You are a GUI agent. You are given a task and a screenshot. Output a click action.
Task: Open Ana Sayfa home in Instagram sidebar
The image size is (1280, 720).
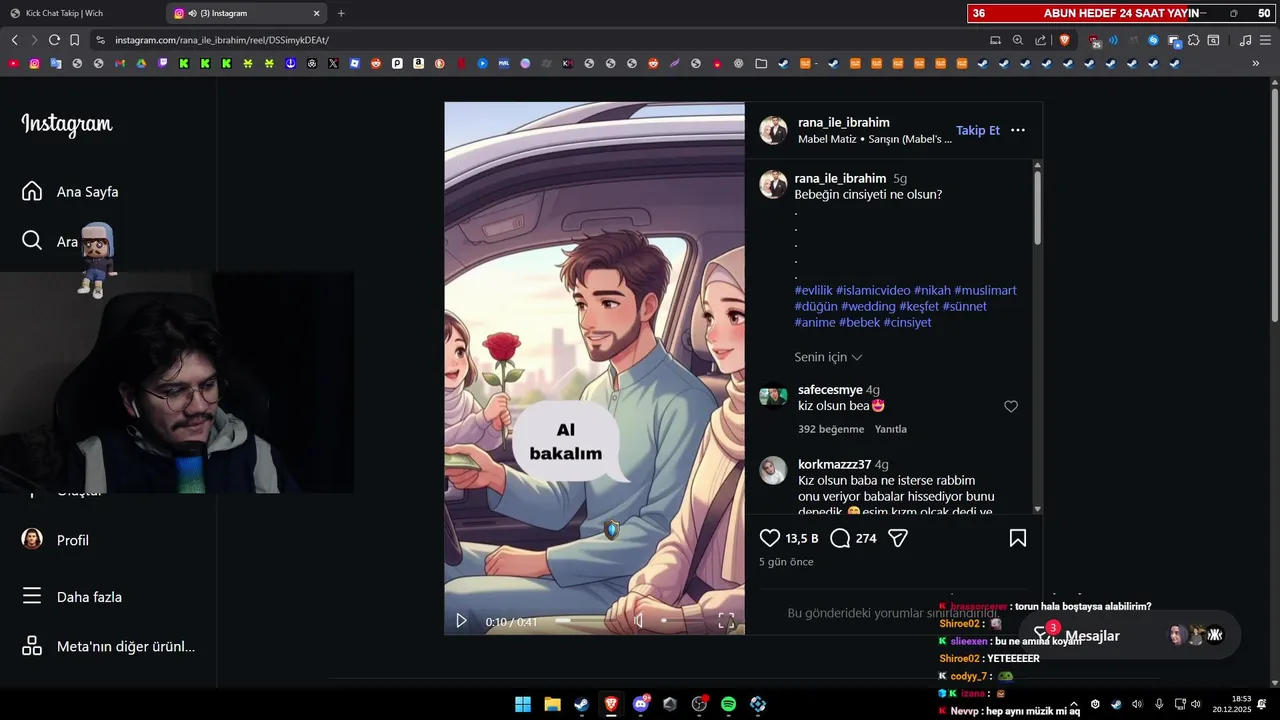(x=70, y=191)
